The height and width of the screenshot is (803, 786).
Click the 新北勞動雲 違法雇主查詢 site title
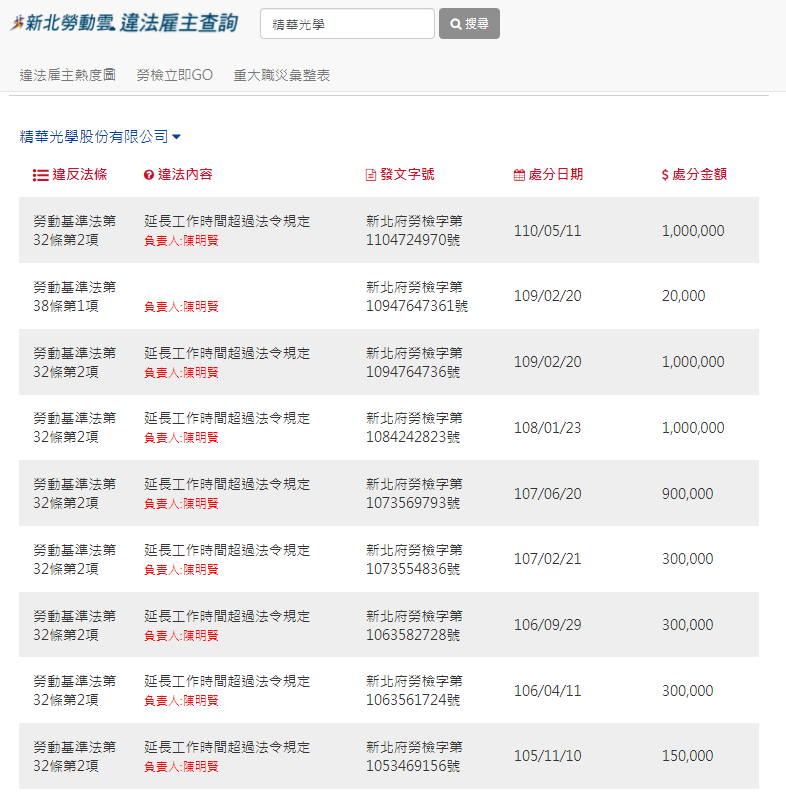coord(124,23)
